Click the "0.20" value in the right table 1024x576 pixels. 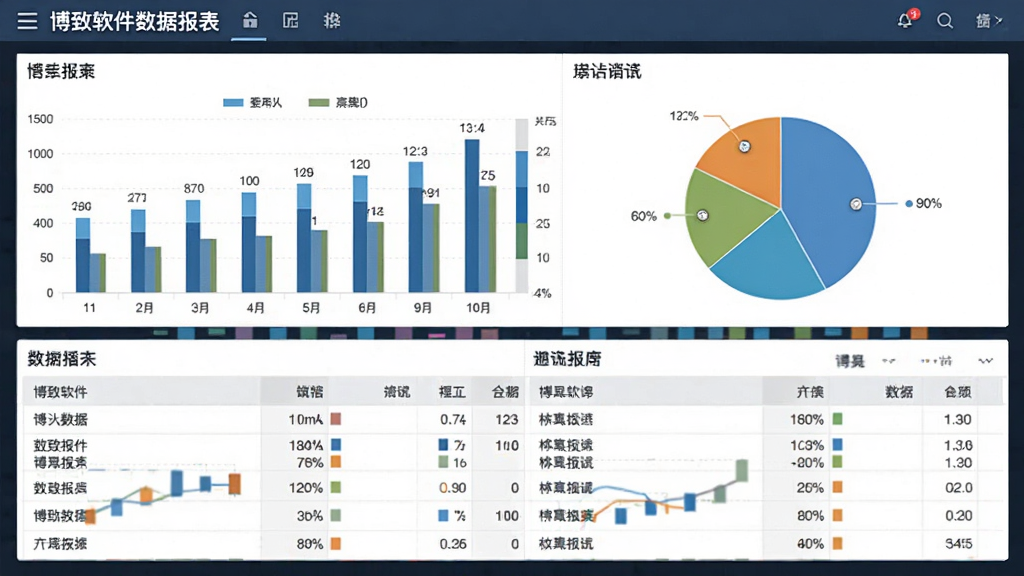tap(958, 516)
